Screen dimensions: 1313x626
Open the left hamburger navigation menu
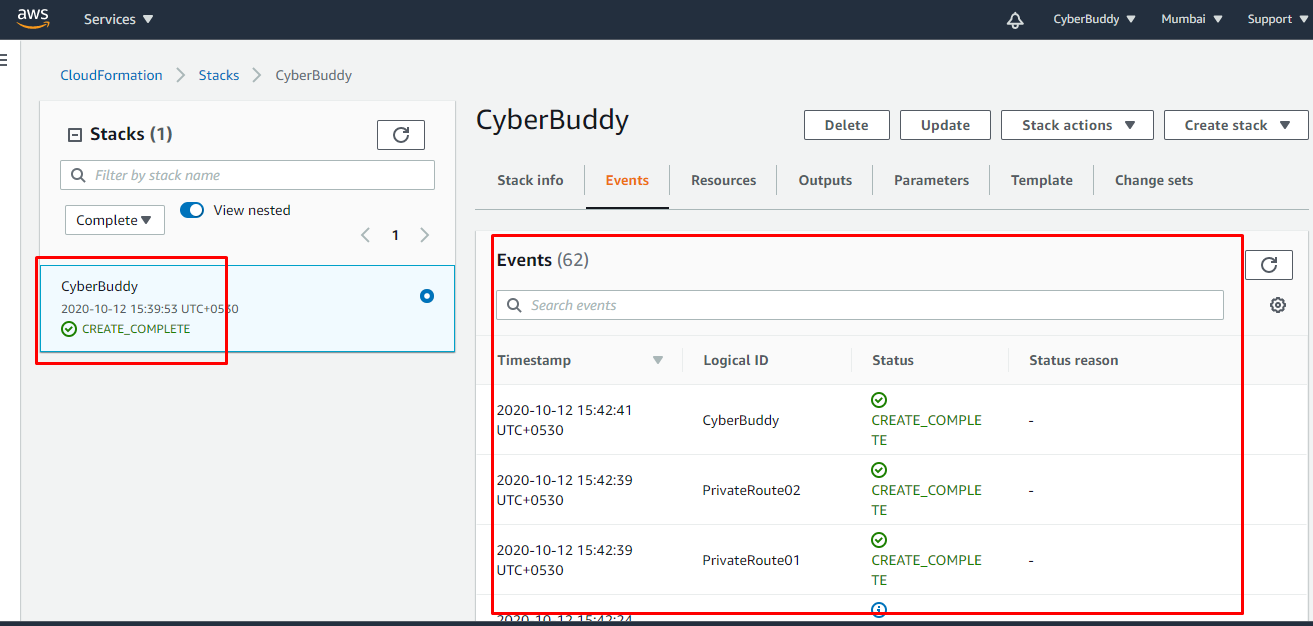tap(4, 60)
